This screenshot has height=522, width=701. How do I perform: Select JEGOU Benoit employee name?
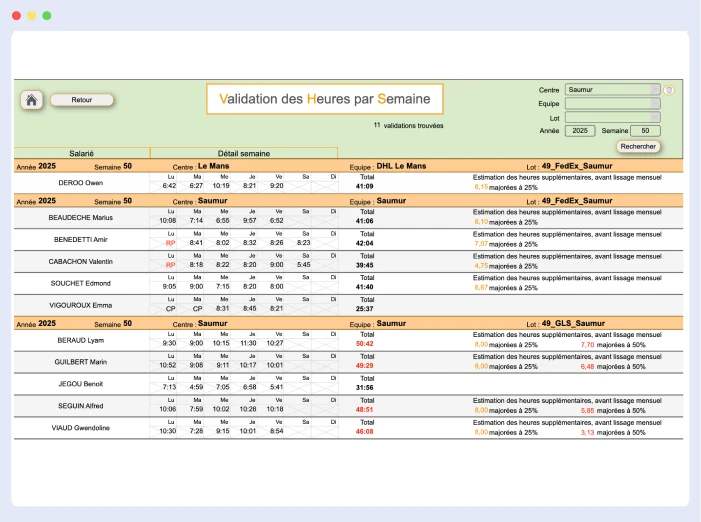pyautogui.click(x=82, y=383)
